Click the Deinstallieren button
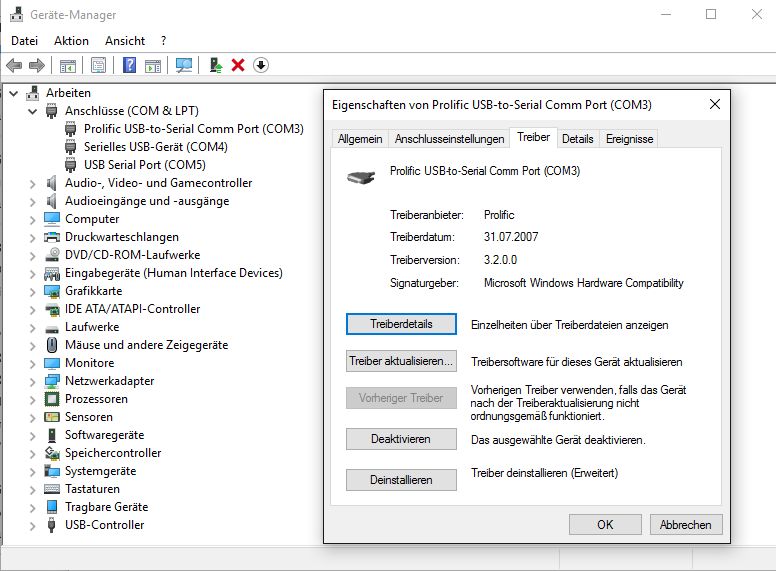The image size is (776, 571). pyautogui.click(x=401, y=480)
